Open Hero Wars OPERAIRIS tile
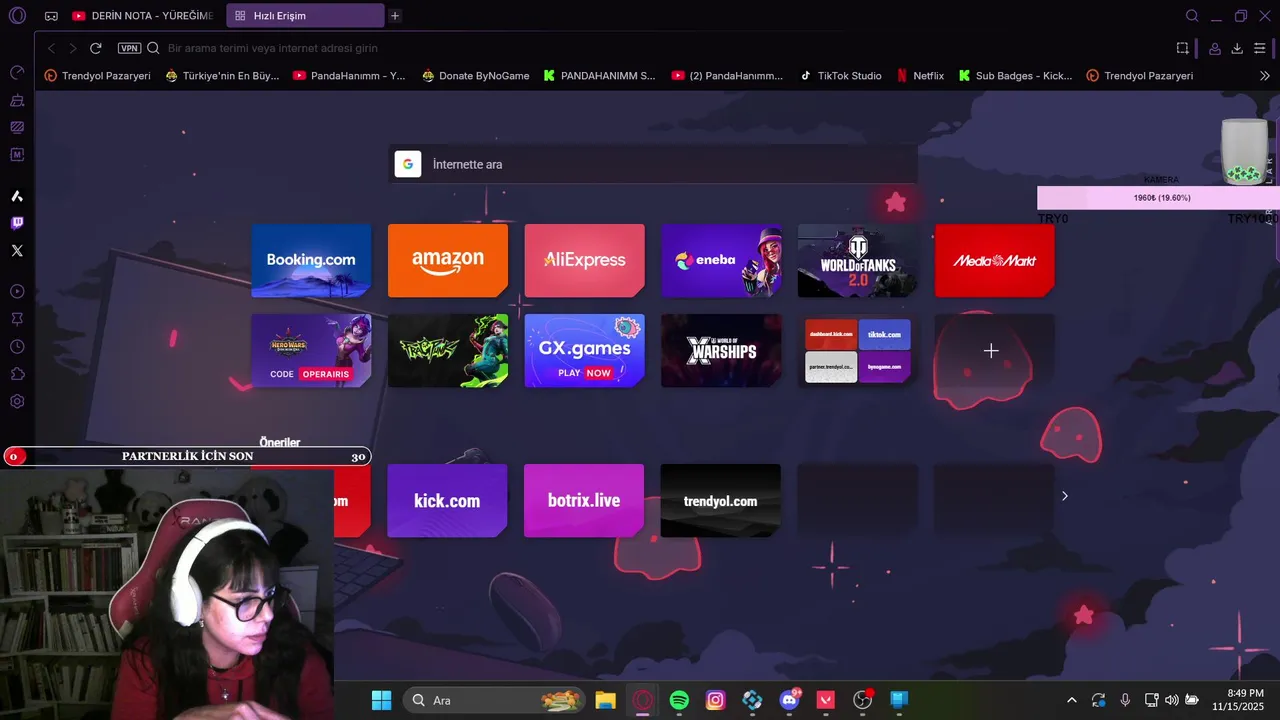The width and height of the screenshot is (1280, 720). (x=311, y=350)
